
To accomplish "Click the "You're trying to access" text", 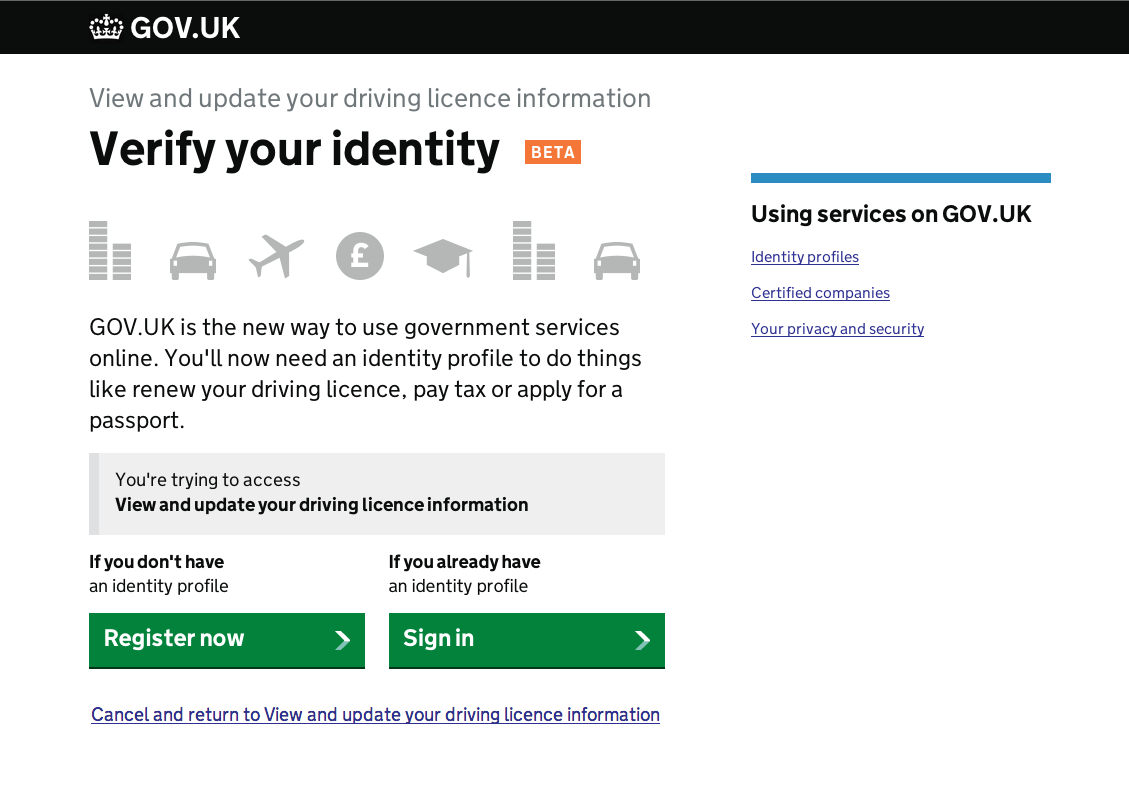I will point(208,480).
